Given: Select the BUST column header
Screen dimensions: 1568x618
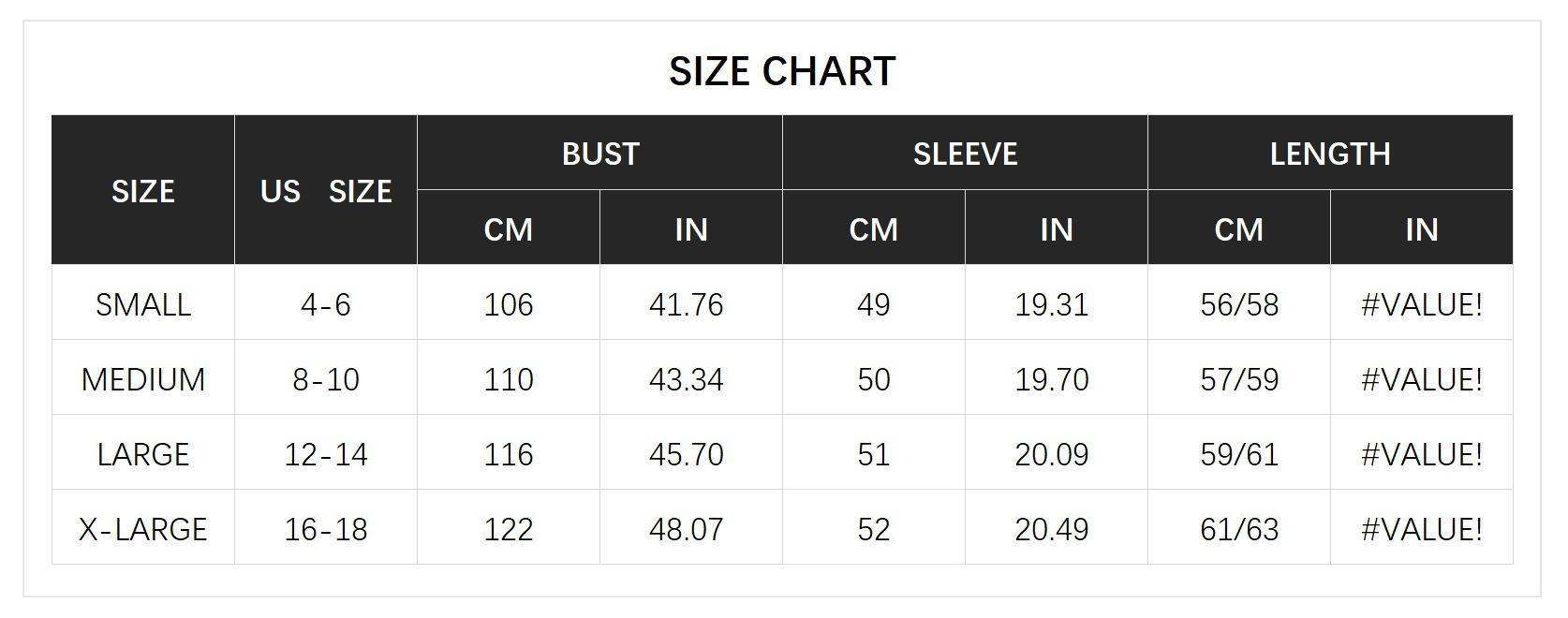Looking at the screenshot, I should pyautogui.click(x=599, y=154).
